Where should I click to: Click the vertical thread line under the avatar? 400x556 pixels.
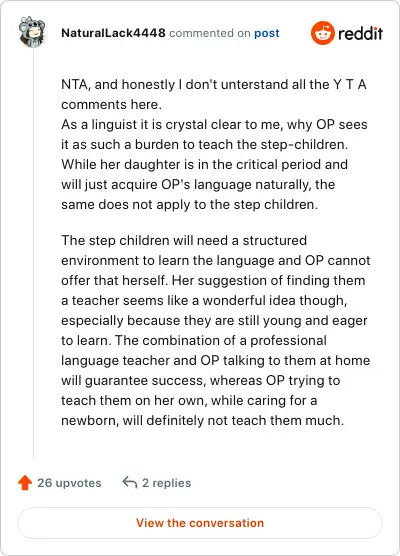[x=34, y=254]
